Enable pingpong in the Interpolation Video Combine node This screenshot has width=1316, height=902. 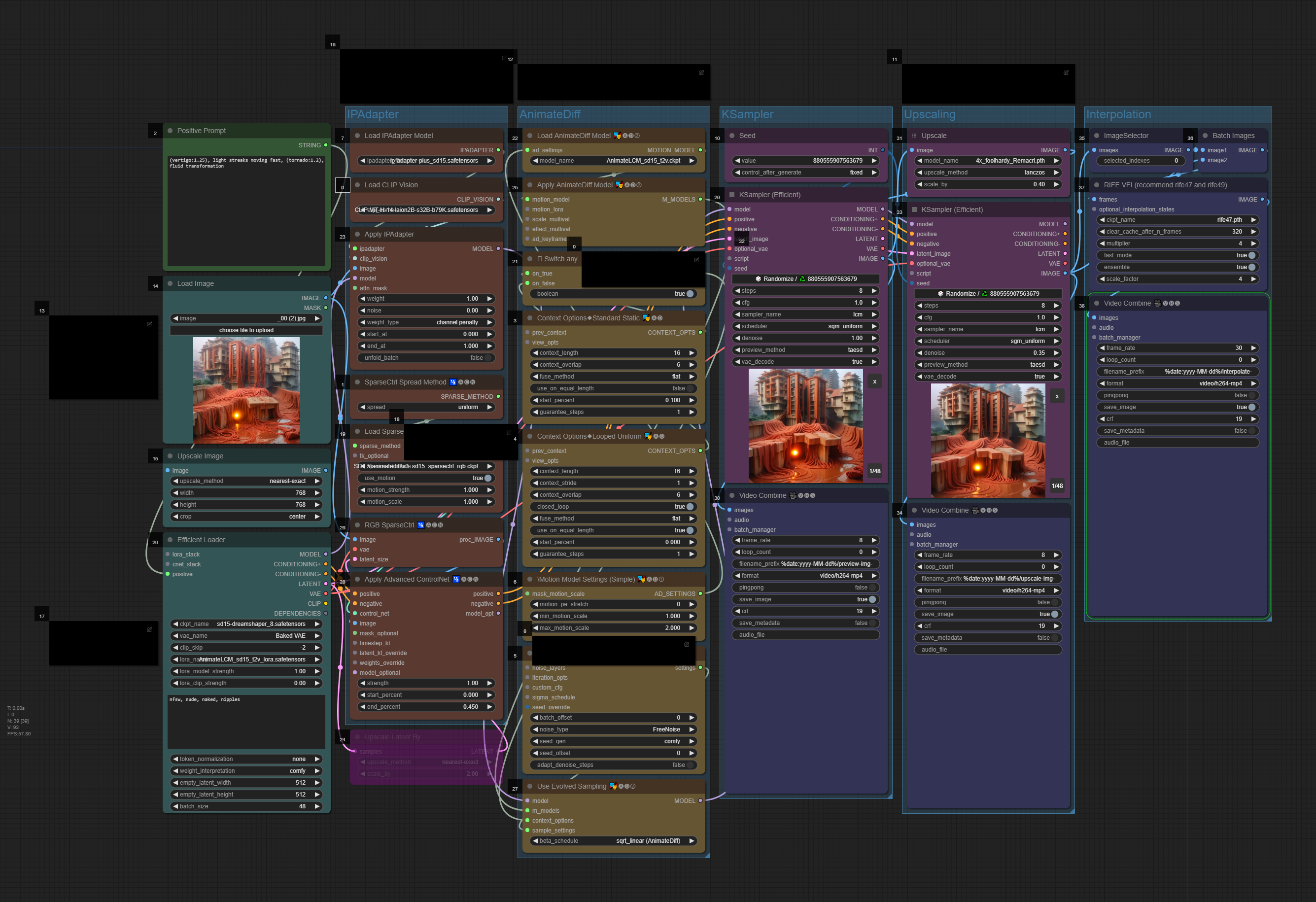[1251, 395]
